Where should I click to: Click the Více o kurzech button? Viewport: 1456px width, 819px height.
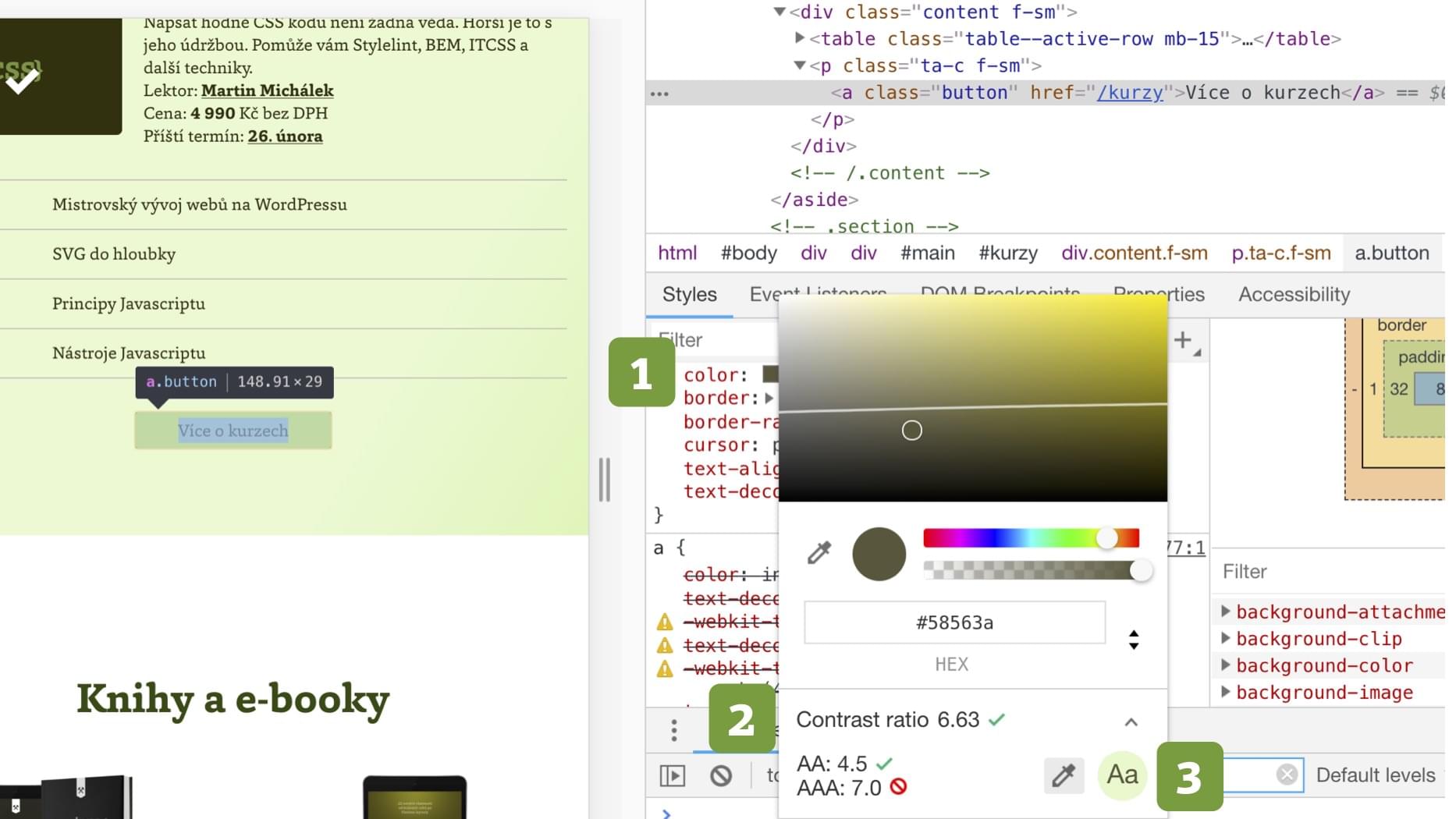point(233,431)
